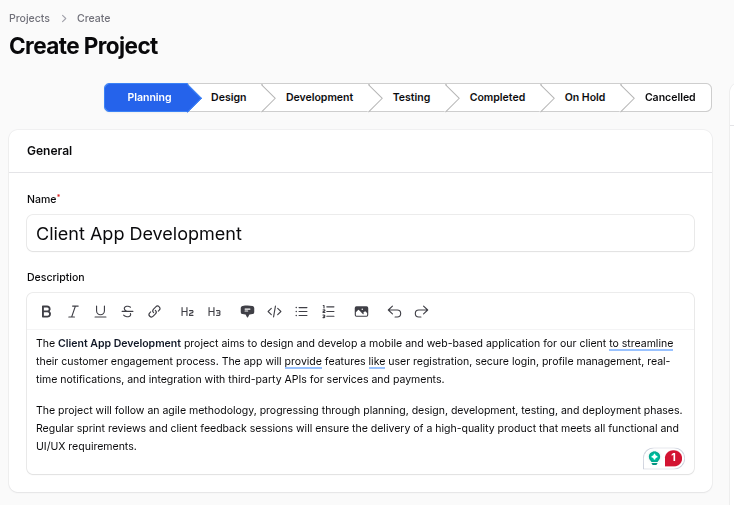Click the bold "Client App Development" text in description
The width and height of the screenshot is (734, 505).
[x=119, y=343]
